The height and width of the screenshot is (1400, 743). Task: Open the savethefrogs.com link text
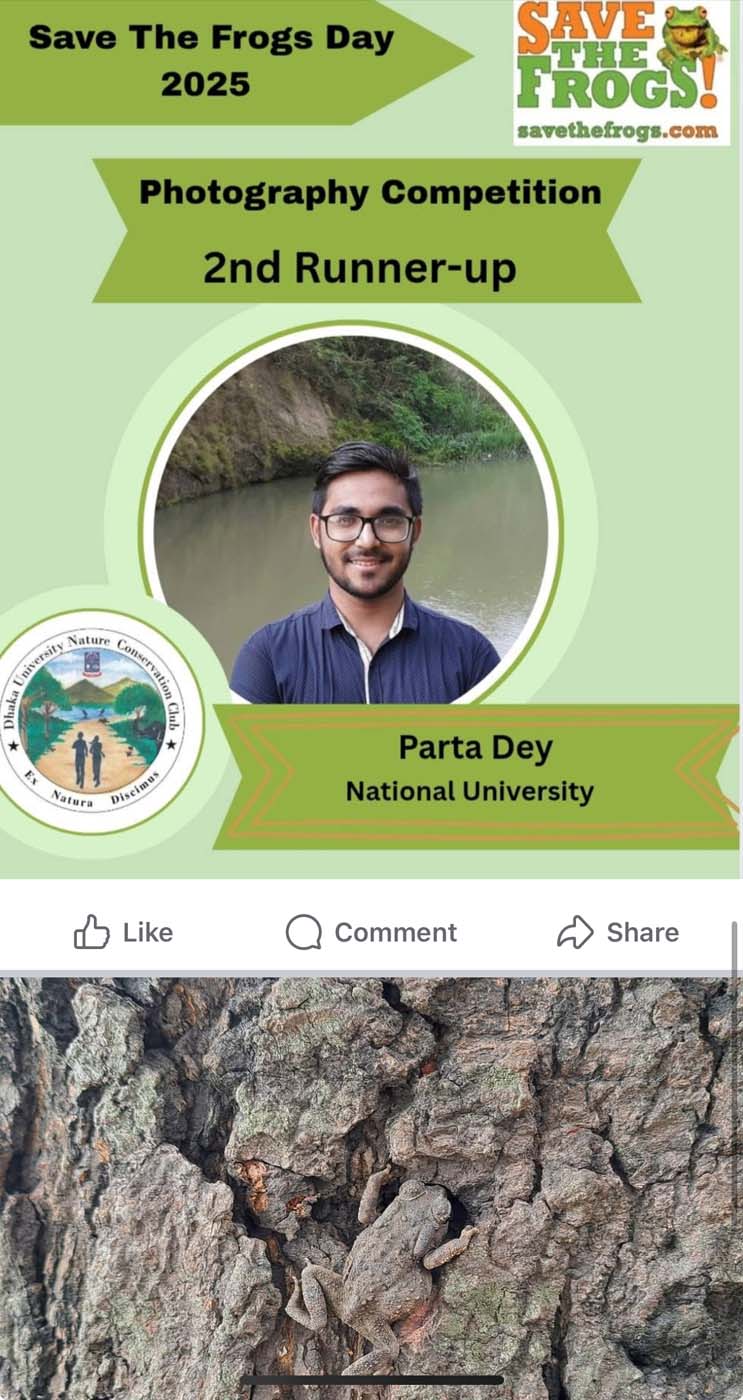[x=618, y=131]
